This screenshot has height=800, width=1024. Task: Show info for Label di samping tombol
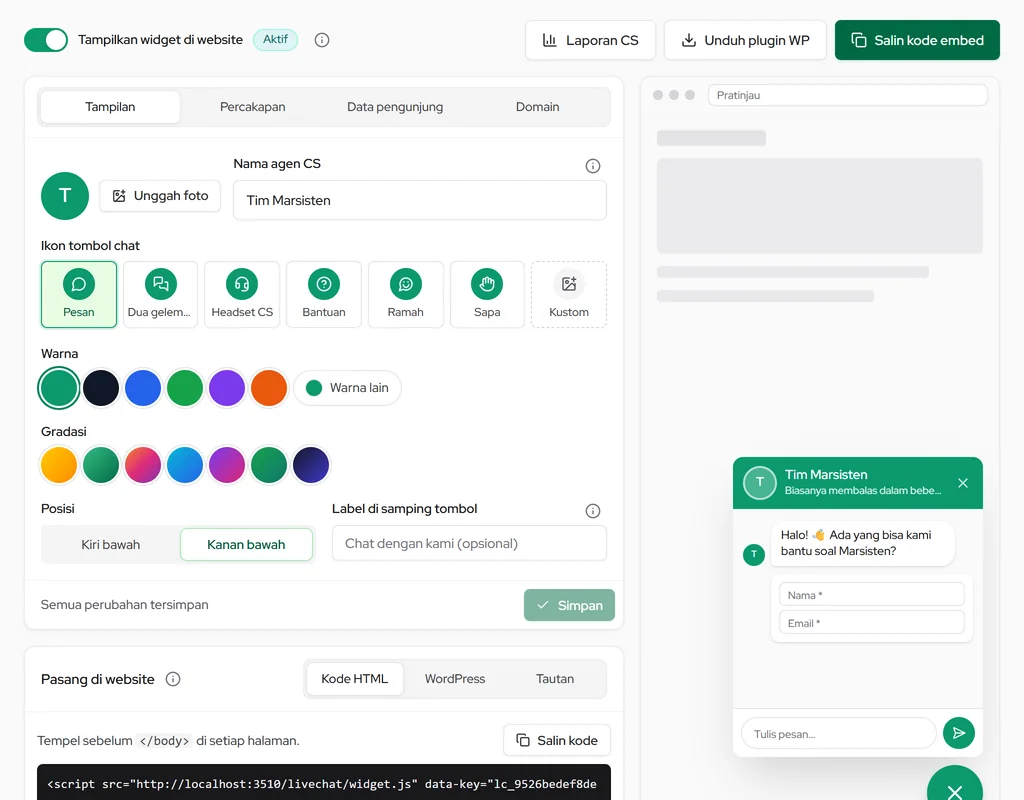click(592, 511)
